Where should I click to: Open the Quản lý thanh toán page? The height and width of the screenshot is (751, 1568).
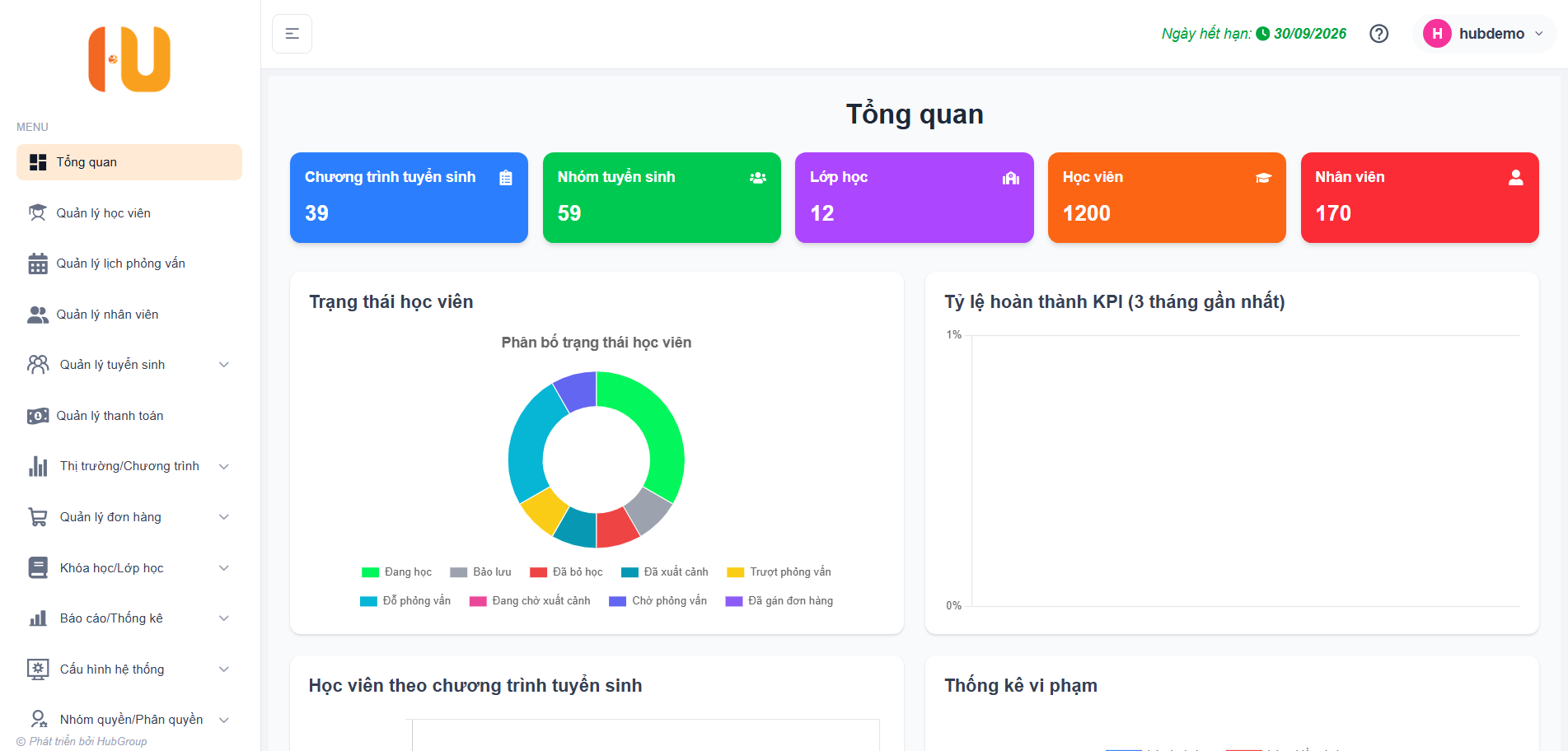pyautogui.click(x=110, y=416)
